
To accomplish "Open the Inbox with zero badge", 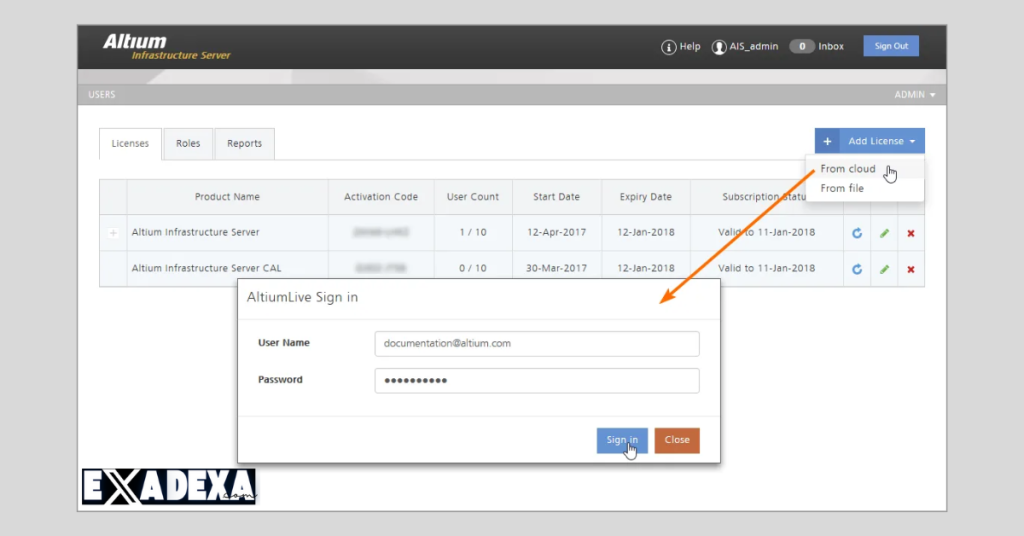I will click(817, 47).
